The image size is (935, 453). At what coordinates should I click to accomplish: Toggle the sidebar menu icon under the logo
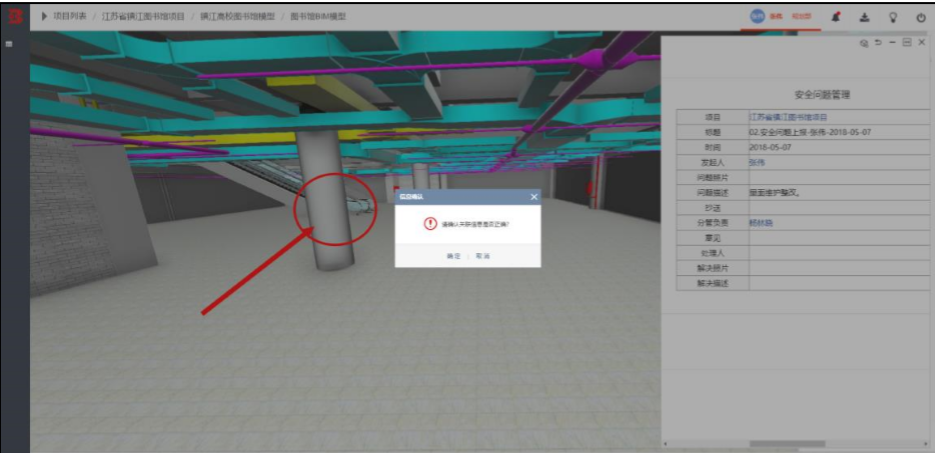(9, 44)
